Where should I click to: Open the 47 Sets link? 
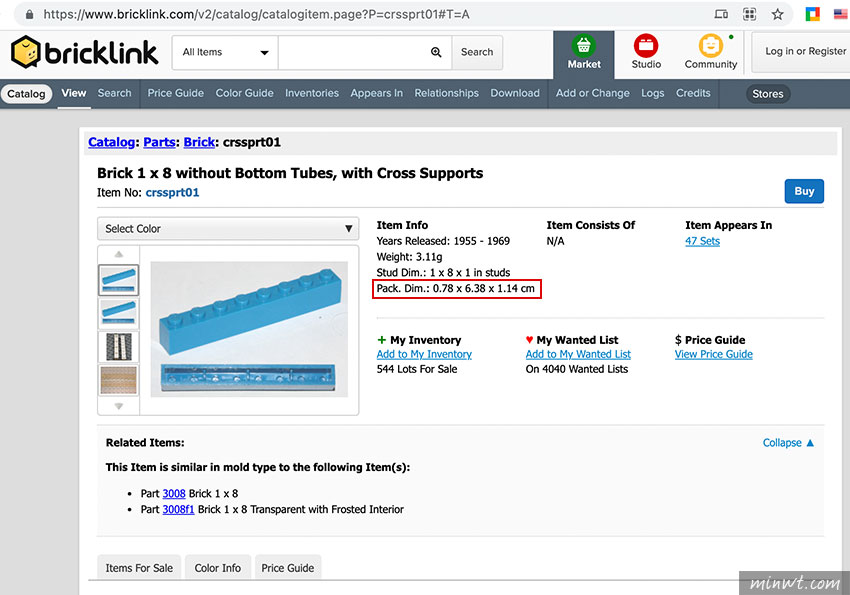pyautogui.click(x=703, y=241)
